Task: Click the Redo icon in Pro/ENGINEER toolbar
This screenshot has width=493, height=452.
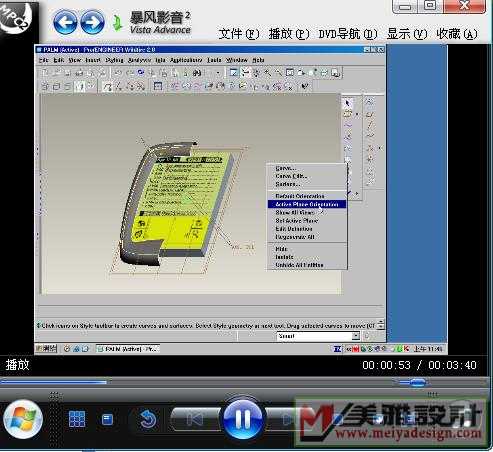Action: (129, 72)
